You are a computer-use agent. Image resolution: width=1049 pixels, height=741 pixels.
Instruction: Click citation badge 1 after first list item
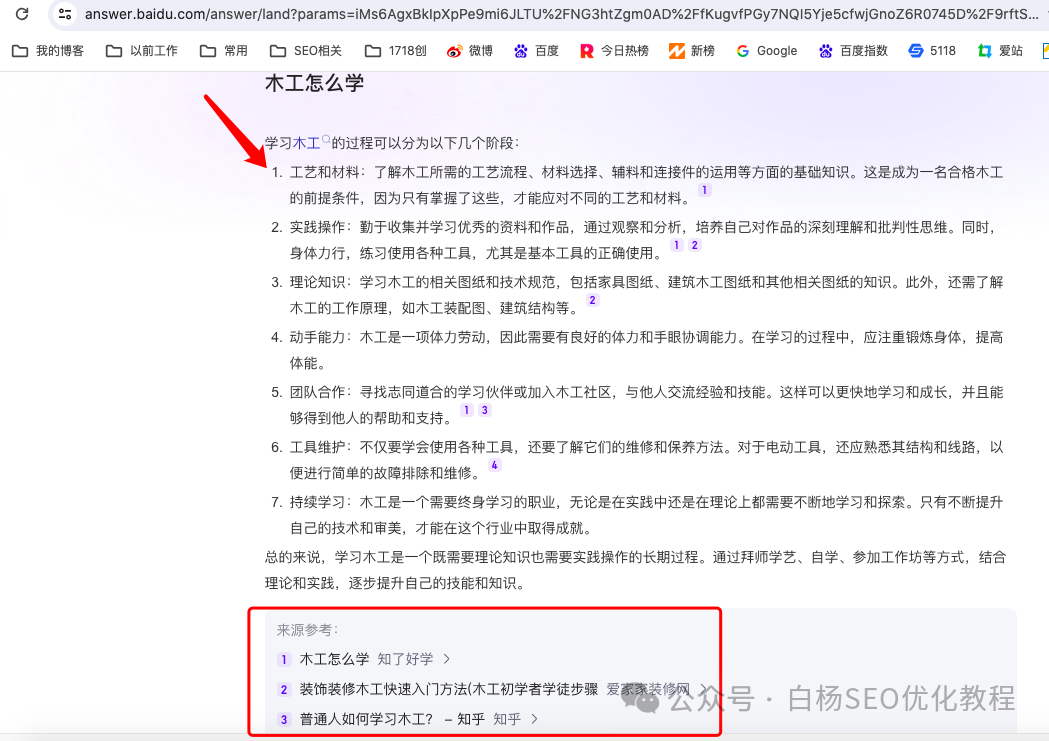click(705, 189)
